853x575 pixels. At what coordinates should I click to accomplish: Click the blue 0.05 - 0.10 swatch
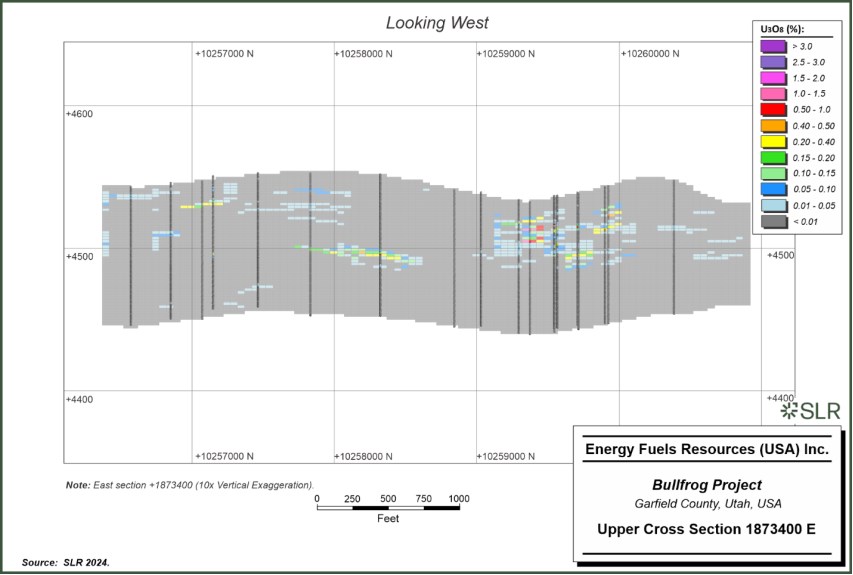772,189
